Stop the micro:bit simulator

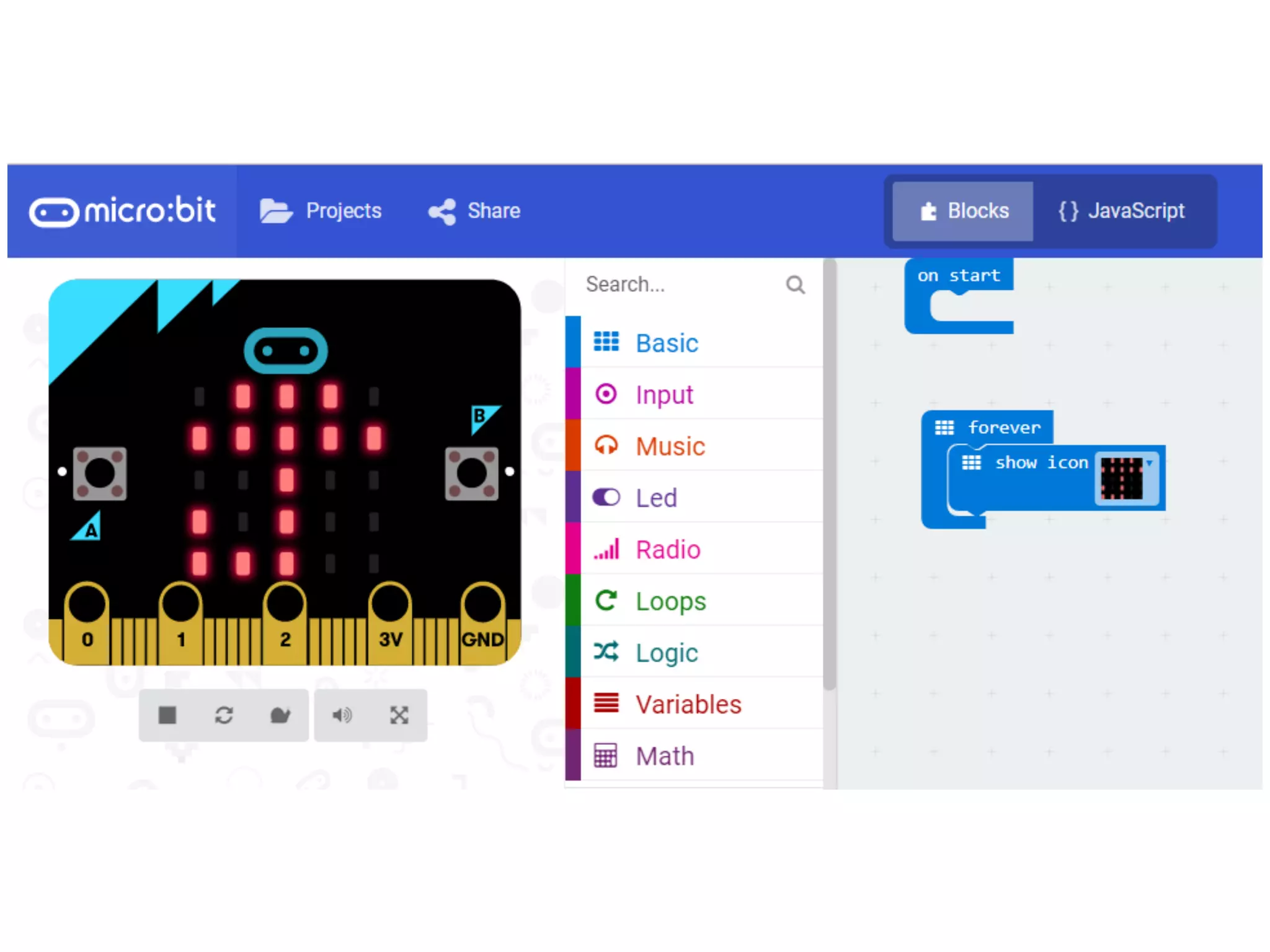pyautogui.click(x=167, y=715)
